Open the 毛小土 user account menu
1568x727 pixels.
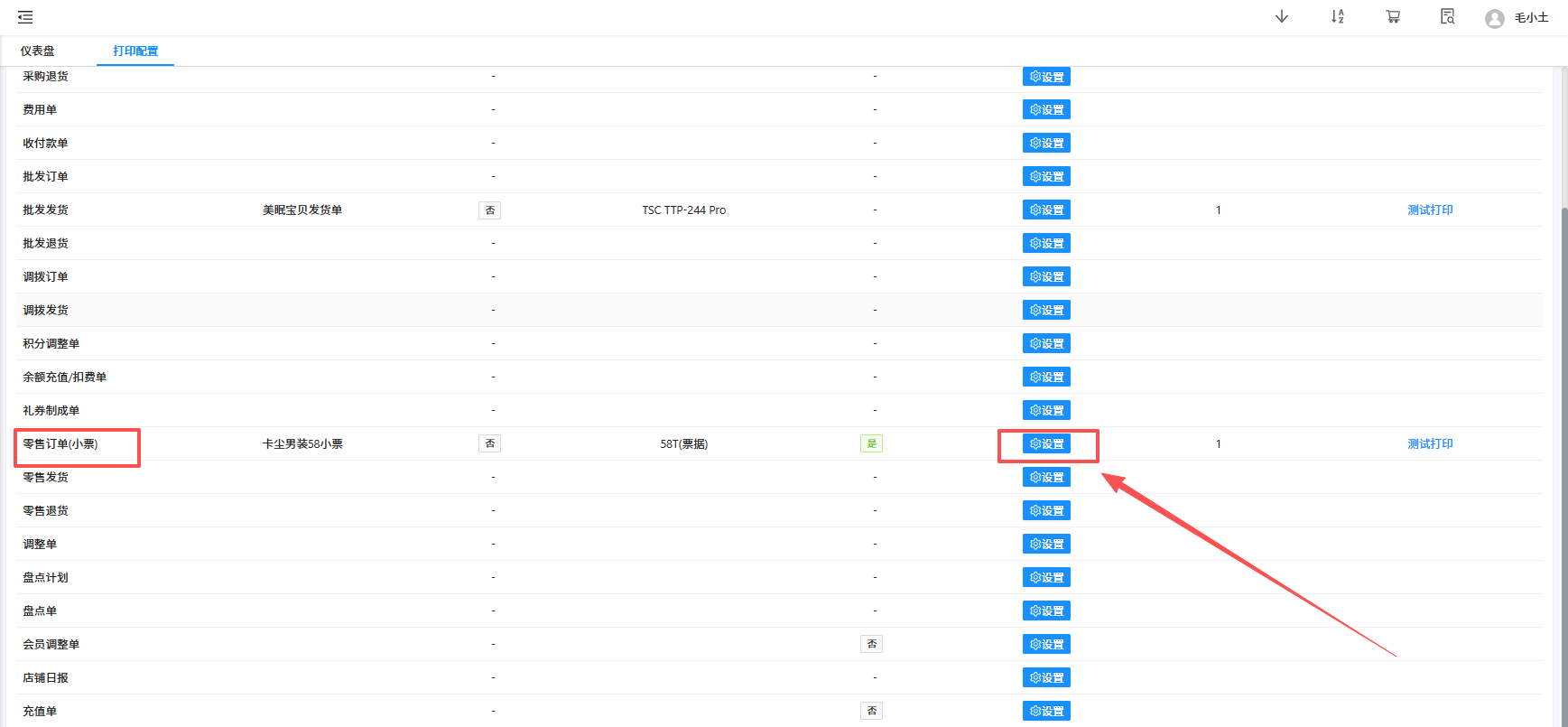pos(1531,18)
